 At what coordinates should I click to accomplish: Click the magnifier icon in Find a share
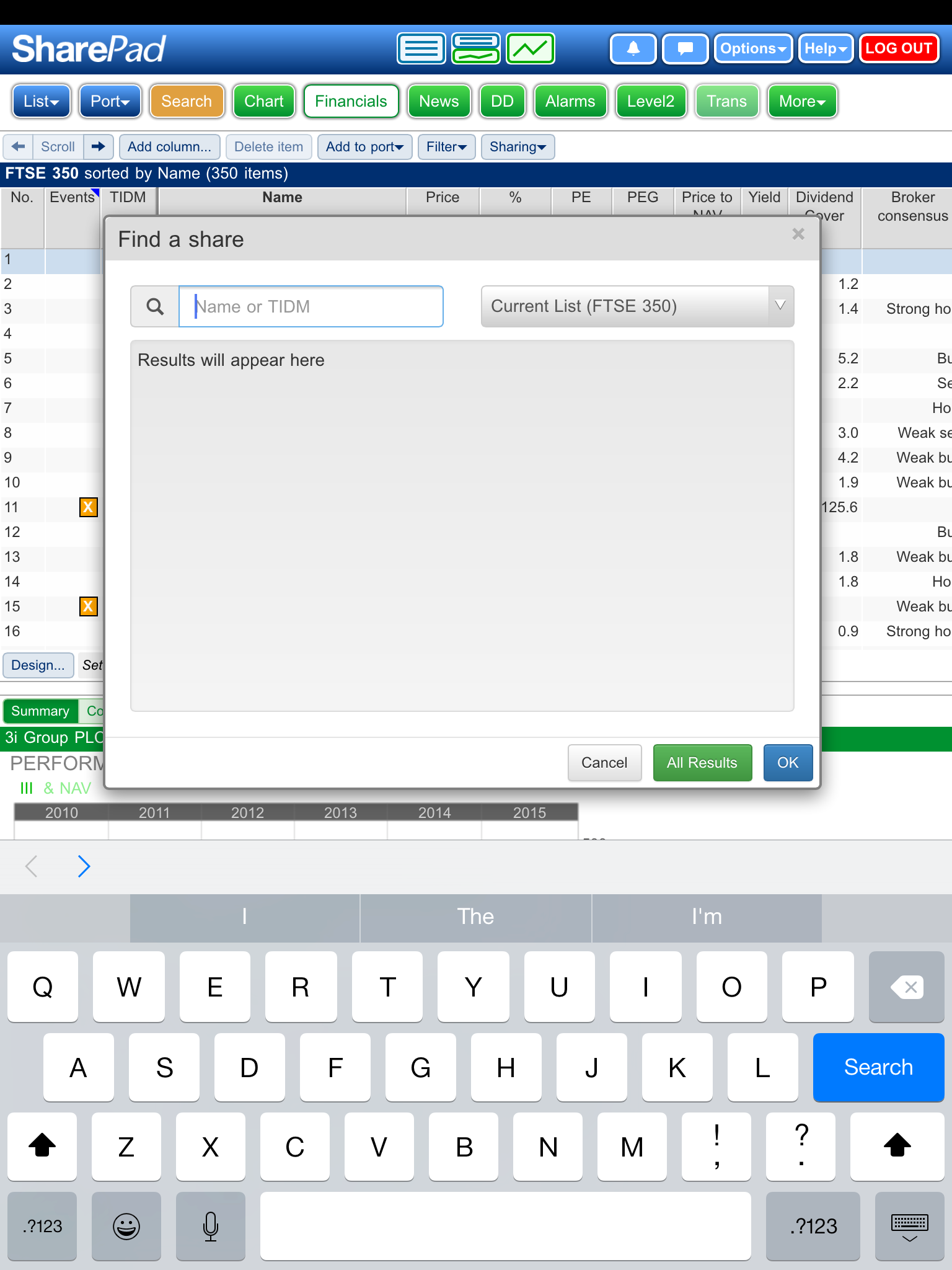click(155, 306)
